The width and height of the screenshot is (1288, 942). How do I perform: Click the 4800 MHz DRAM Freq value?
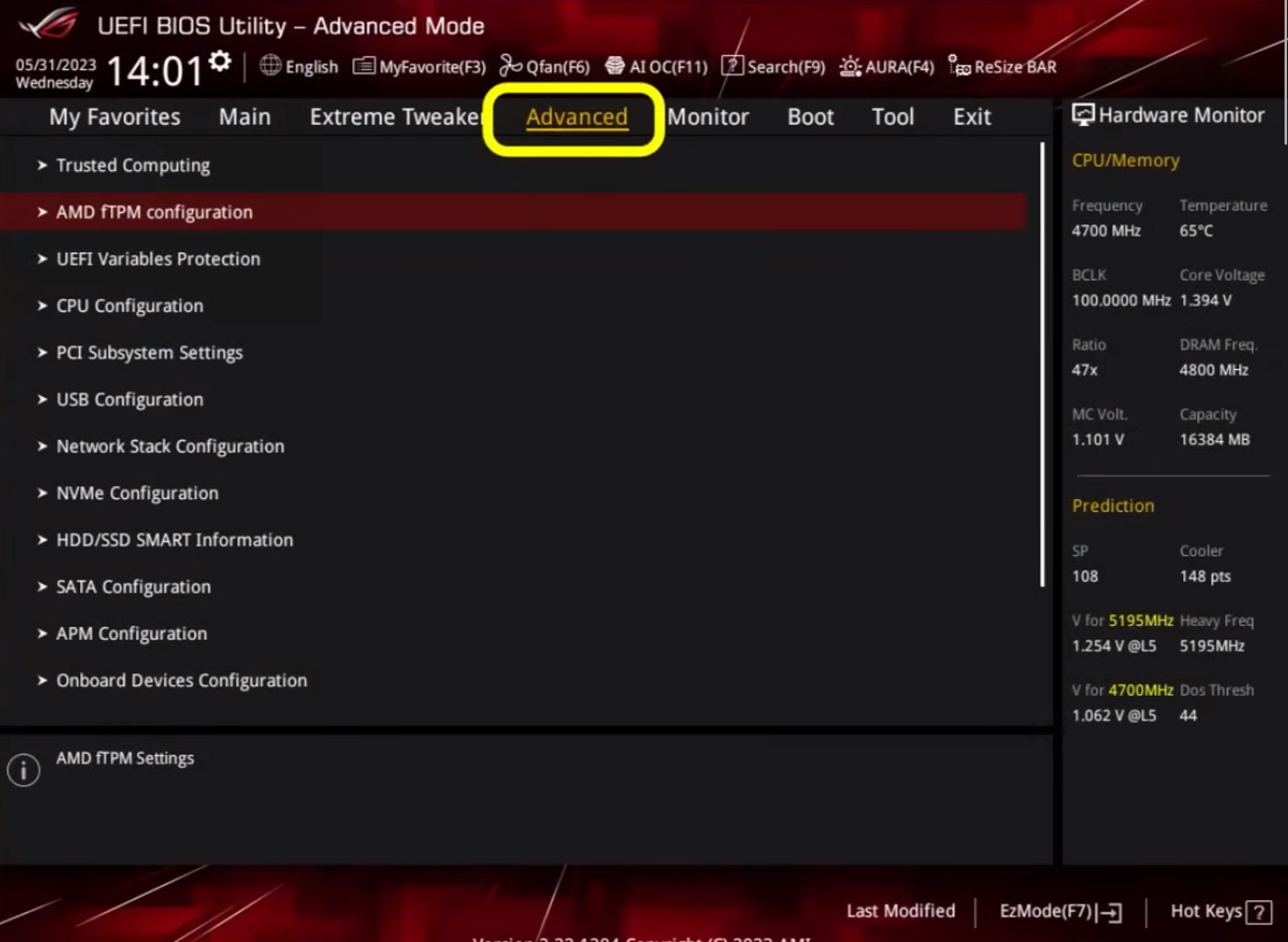(1214, 371)
